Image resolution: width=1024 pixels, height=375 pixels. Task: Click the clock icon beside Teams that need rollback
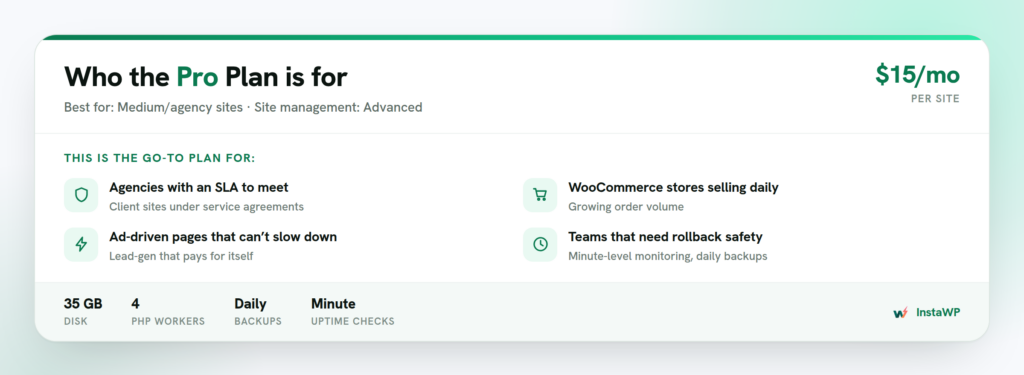540,244
